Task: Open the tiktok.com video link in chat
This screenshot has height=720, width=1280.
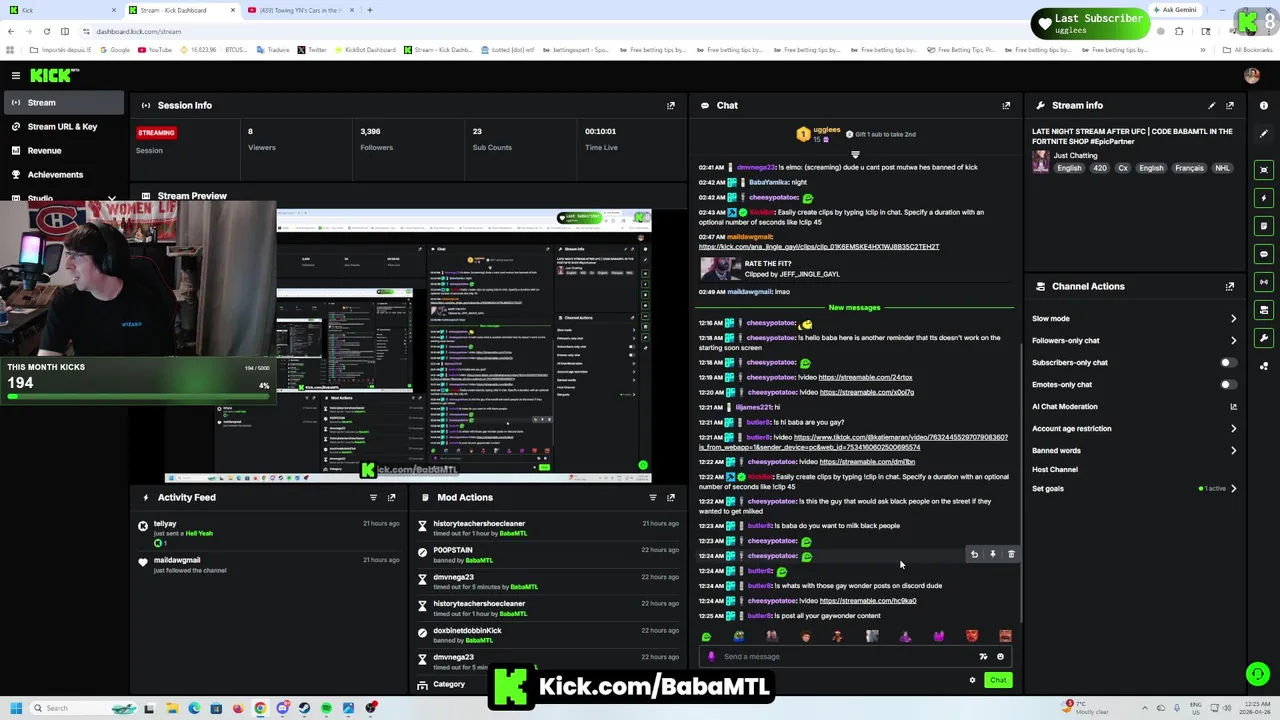Action: [853, 442]
